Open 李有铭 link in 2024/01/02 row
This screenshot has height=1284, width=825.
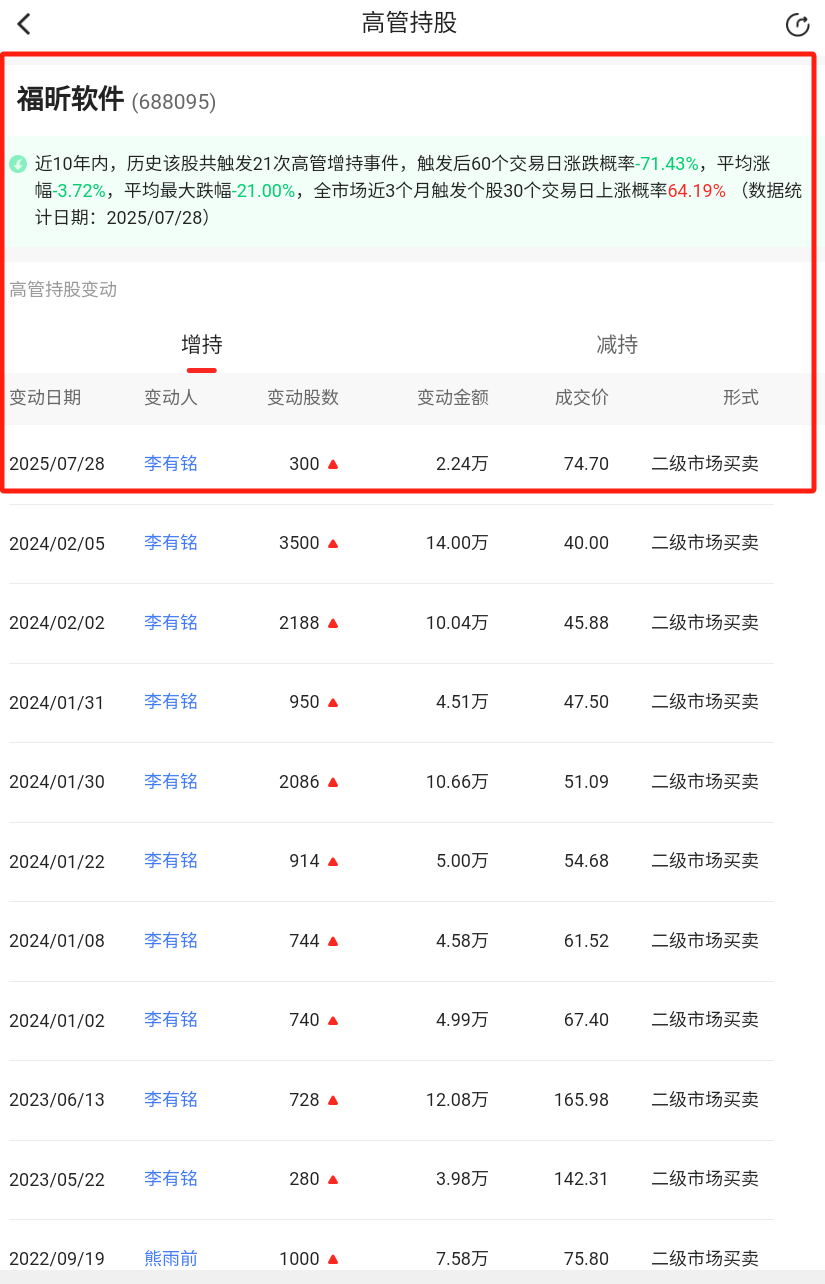[x=171, y=1020]
